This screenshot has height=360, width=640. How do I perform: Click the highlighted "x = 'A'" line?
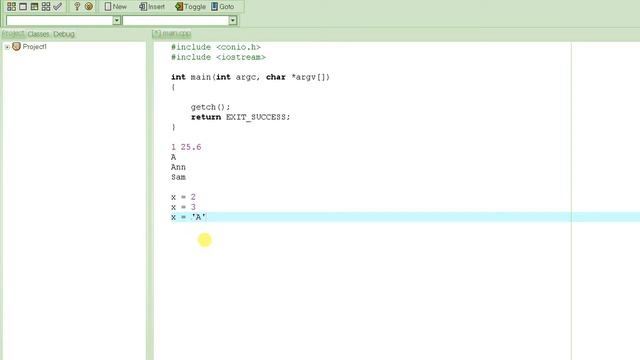coord(189,217)
